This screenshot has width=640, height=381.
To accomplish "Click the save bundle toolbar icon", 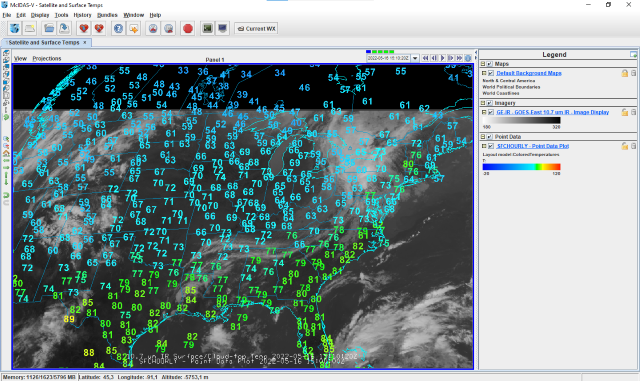I will [x=64, y=29].
